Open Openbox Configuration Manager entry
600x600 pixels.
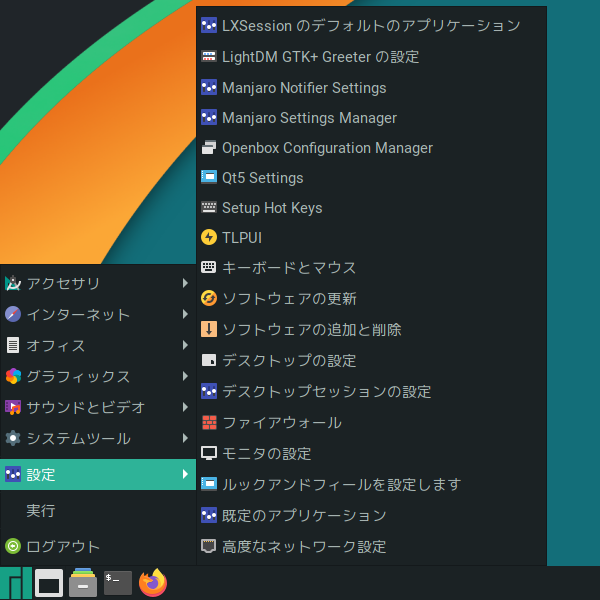pos(371,148)
